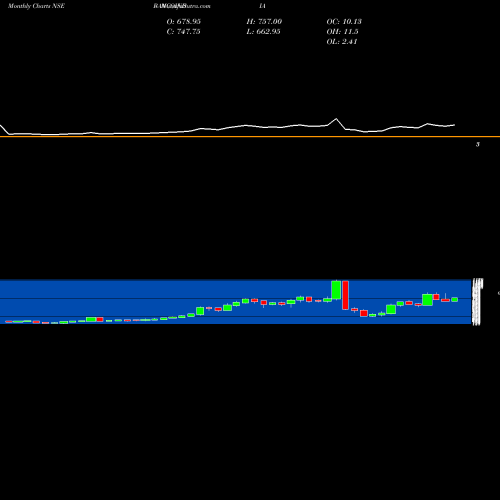The height and width of the screenshot is (500, 500).
Task: Click the 'OC: 10.13' reading
Action: [x=344, y=21]
